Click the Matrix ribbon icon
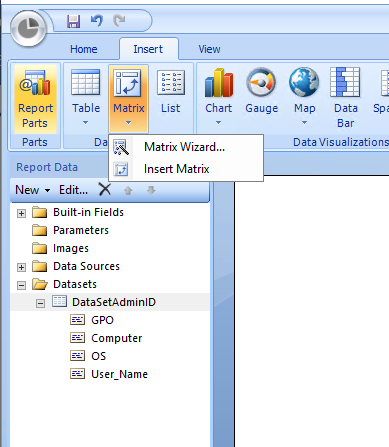This screenshot has height=447, width=389. point(128,83)
